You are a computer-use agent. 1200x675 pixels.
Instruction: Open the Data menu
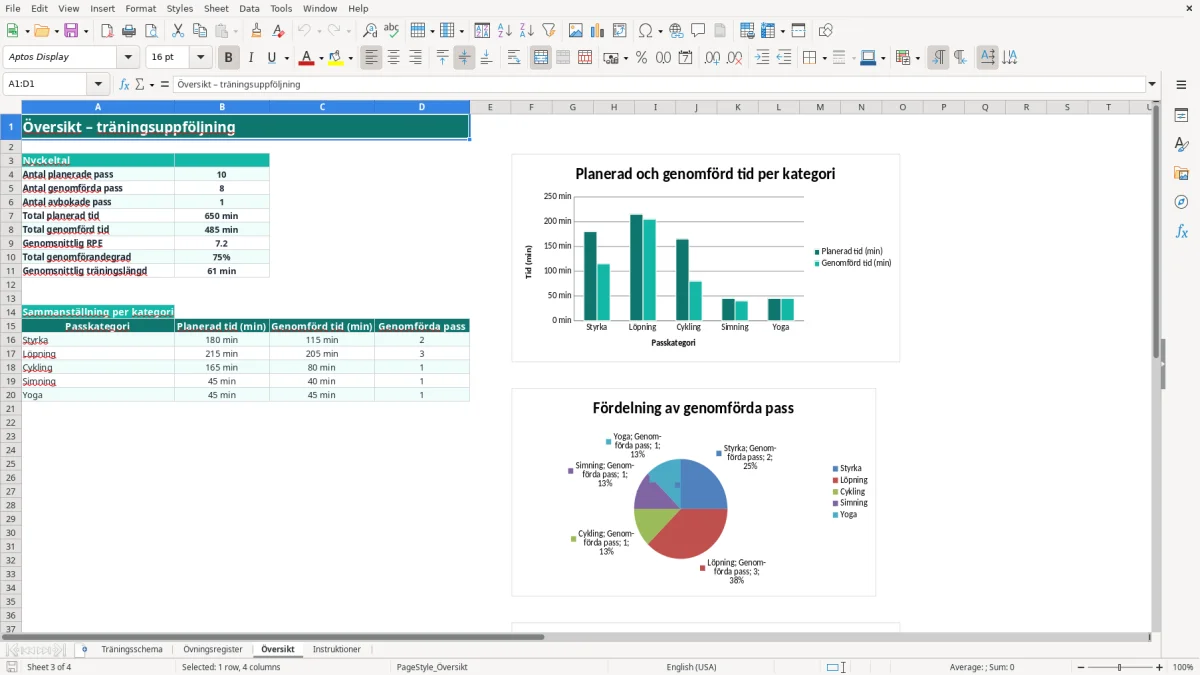(249, 8)
